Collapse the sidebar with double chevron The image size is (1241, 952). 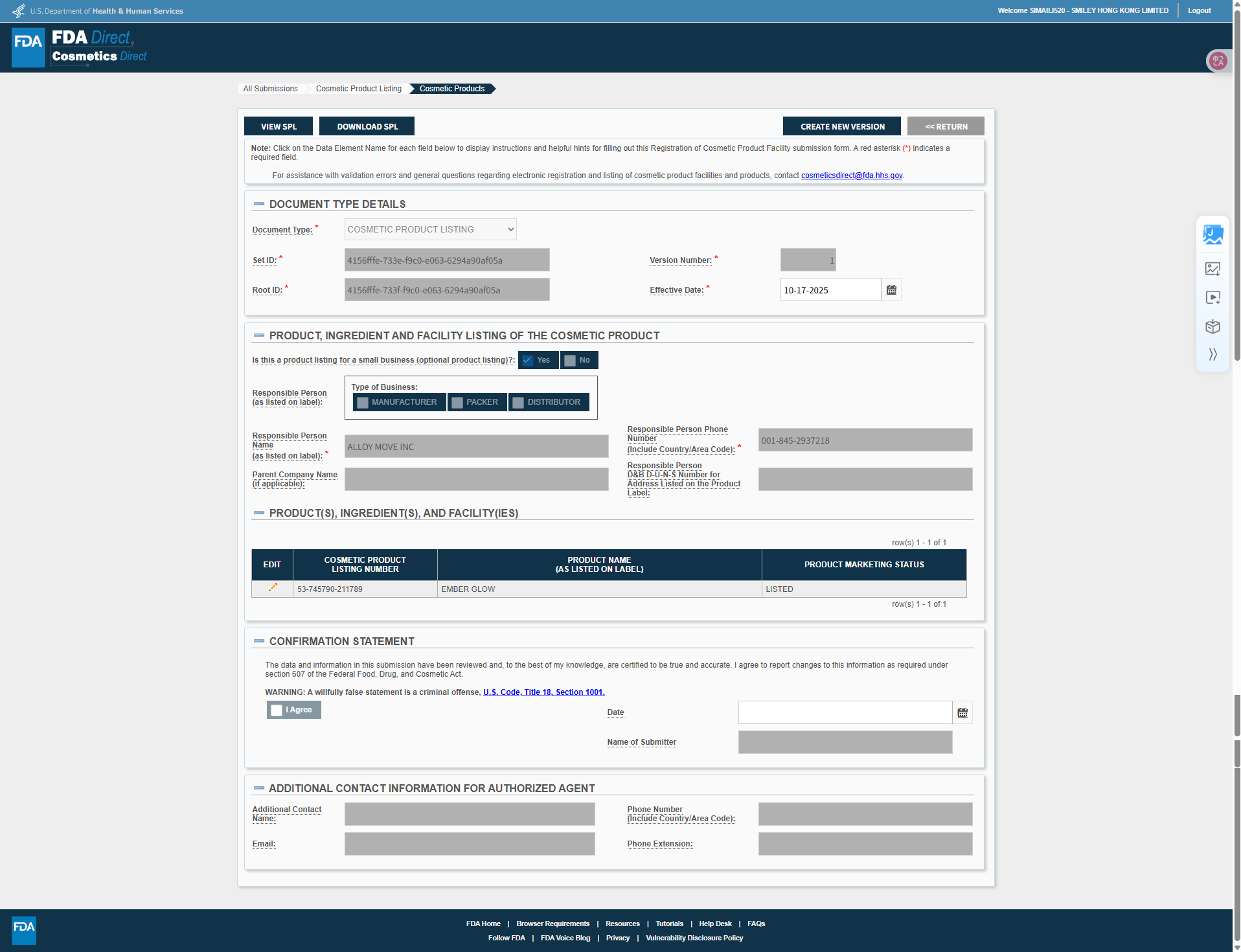1213,354
